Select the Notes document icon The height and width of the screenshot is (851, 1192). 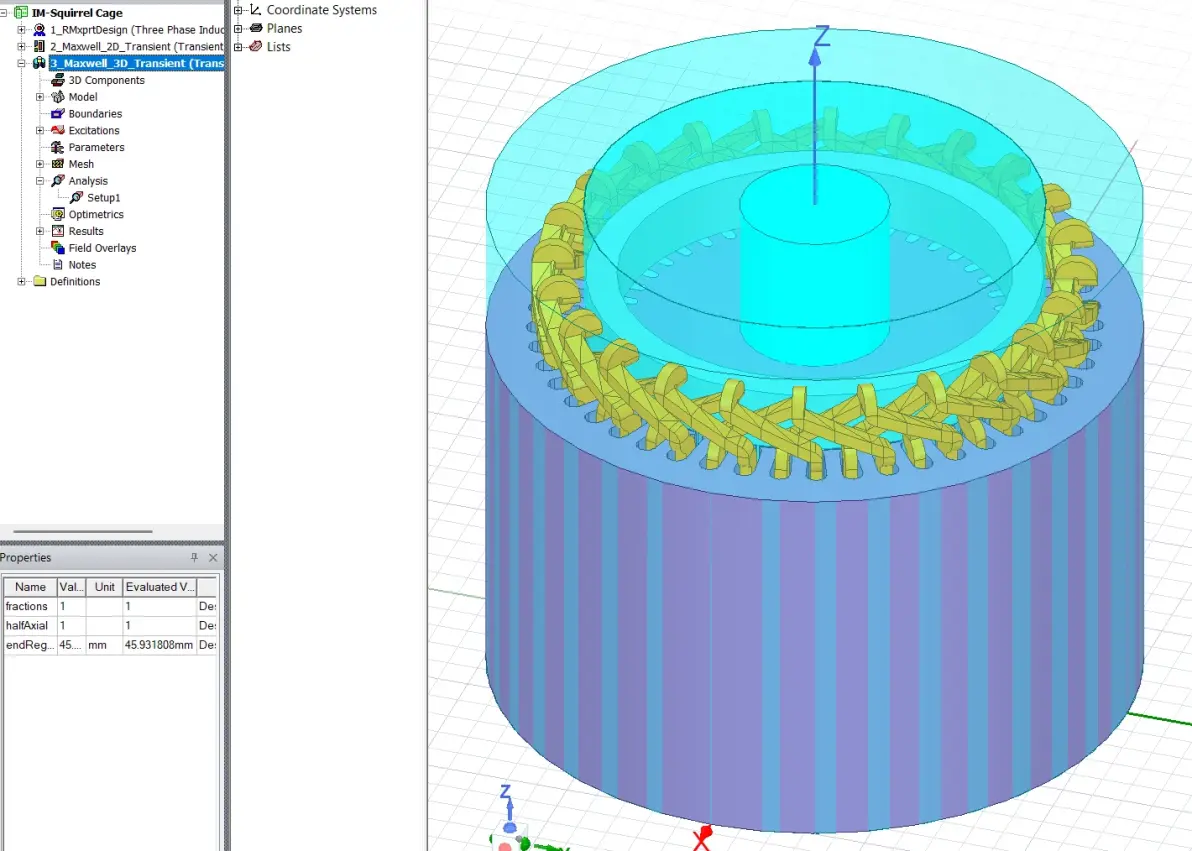coord(58,264)
